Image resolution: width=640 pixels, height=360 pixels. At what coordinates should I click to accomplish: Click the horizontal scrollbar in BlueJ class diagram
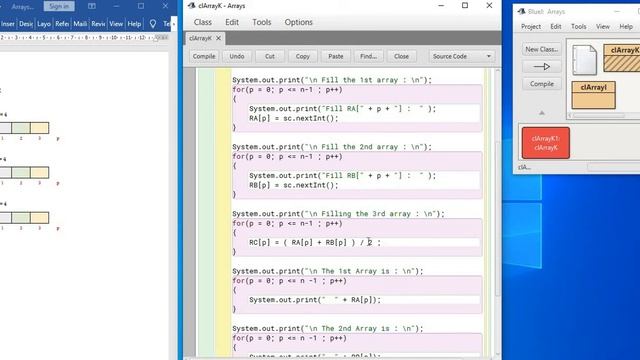(598, 116)
